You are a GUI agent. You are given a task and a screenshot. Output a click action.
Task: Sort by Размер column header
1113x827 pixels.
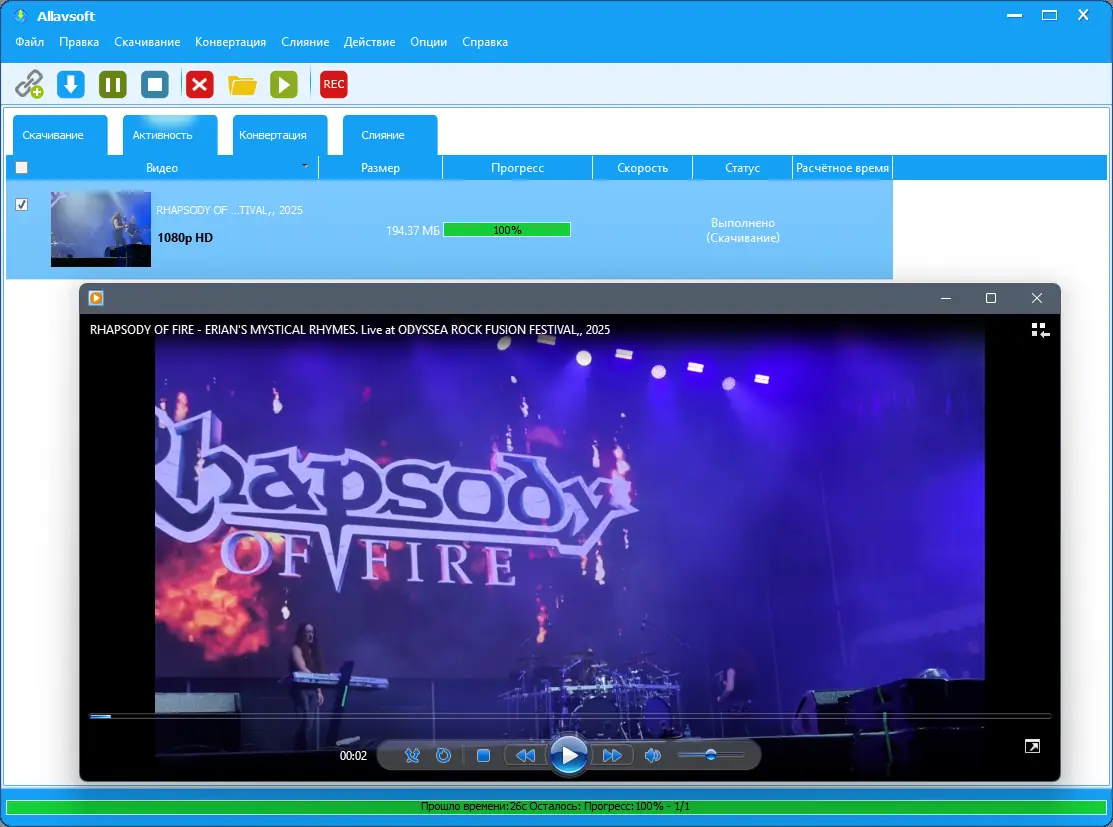coord(380,168)
